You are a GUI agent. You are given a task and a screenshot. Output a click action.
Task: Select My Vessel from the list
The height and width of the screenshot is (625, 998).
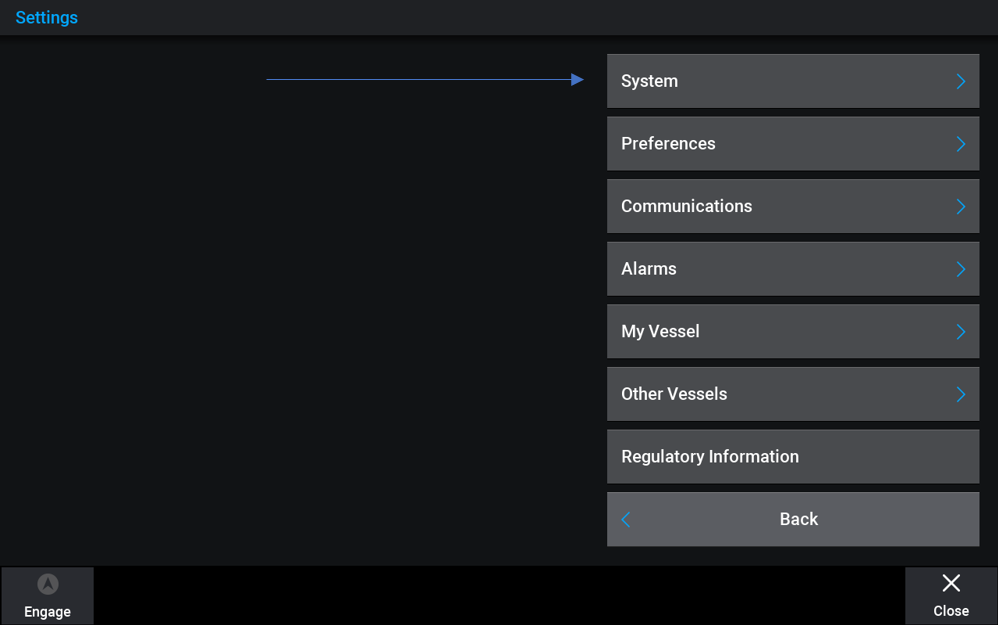793,331
